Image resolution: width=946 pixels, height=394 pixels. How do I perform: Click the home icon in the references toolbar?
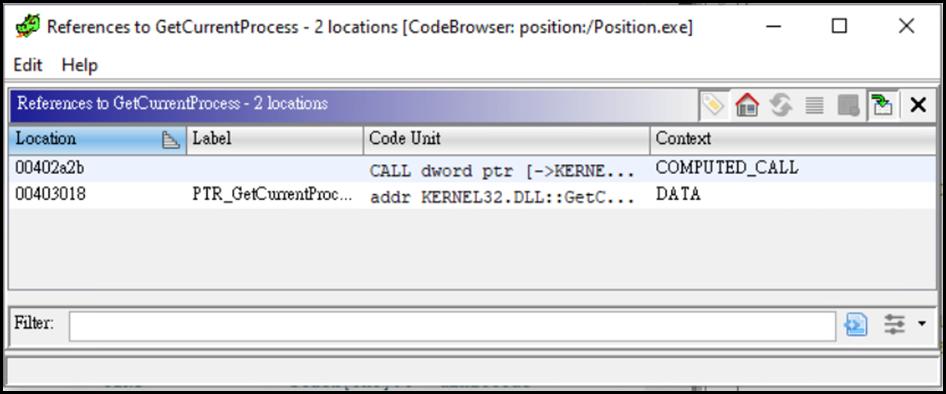(746, 106)
